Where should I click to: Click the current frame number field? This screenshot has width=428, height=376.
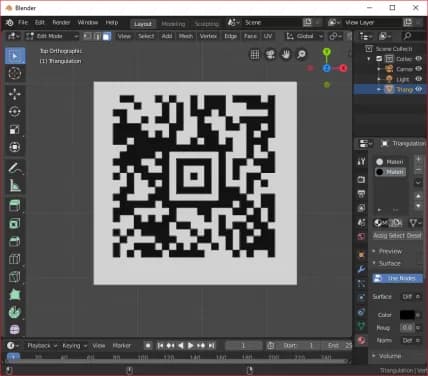[243, 346]
